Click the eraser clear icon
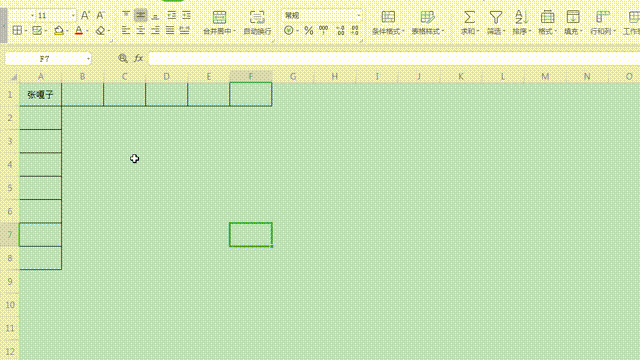Viewport: 640px width, 360px height. pyautogui.click(x=100, y=30)
